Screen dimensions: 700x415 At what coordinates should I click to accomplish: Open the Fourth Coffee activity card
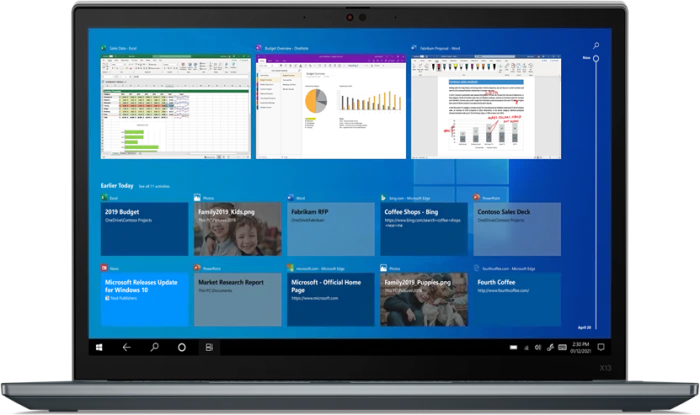click(x=517, y=299)
